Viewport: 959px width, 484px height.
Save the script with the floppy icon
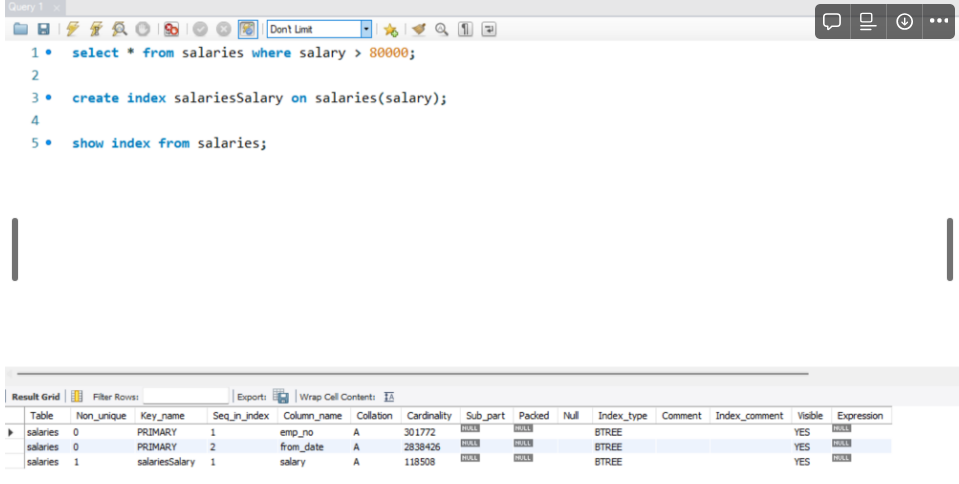pyautogui.click(x=43, y=29)
